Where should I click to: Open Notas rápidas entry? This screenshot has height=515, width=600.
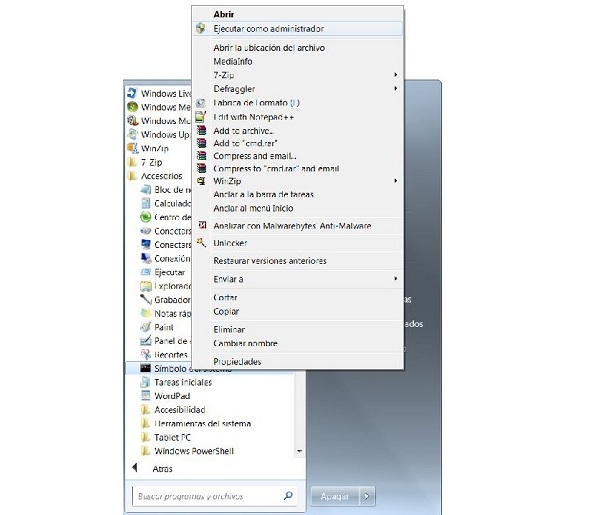click(166, 313)
